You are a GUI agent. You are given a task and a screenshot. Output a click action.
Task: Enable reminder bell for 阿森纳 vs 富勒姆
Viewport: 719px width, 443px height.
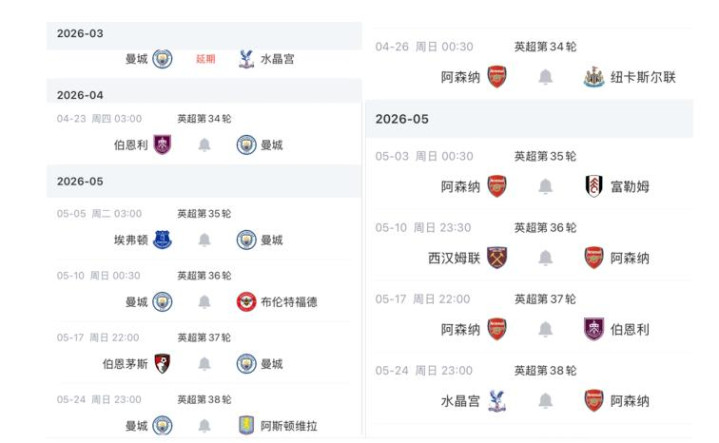pos(545,187)
